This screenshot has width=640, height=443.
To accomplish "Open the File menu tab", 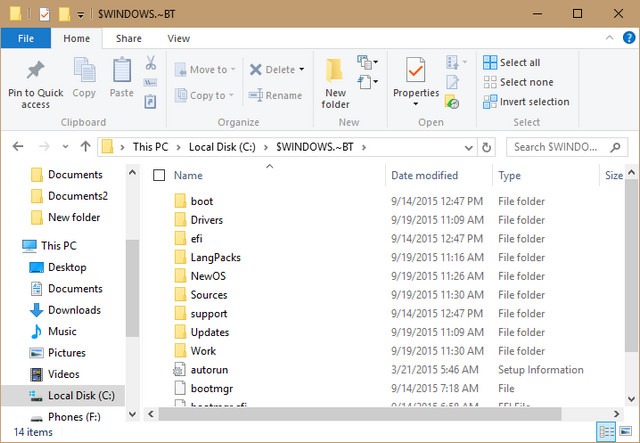I will [26, 38].
